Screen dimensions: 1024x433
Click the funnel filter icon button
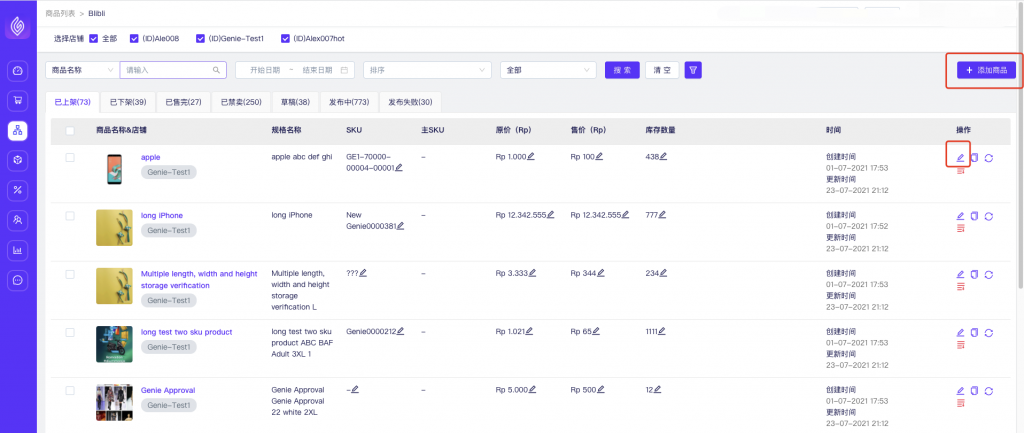pyautogui.click(x=693, y=70)
